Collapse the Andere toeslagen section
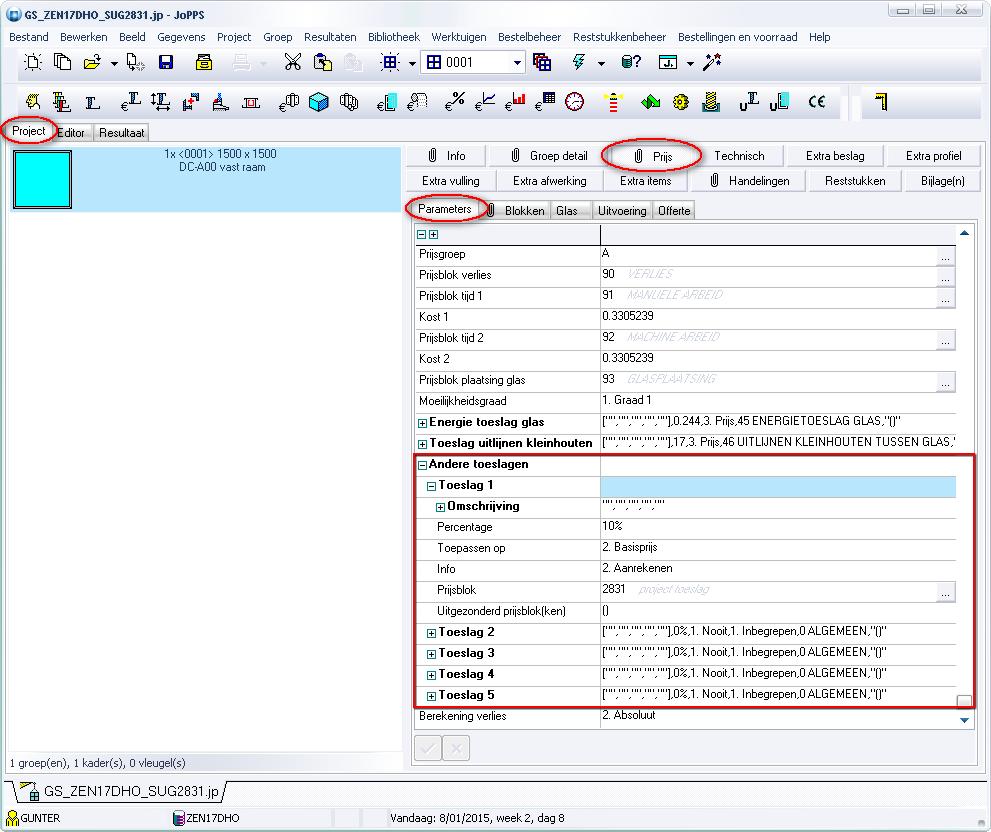991x832 pixels. [422, 465]
